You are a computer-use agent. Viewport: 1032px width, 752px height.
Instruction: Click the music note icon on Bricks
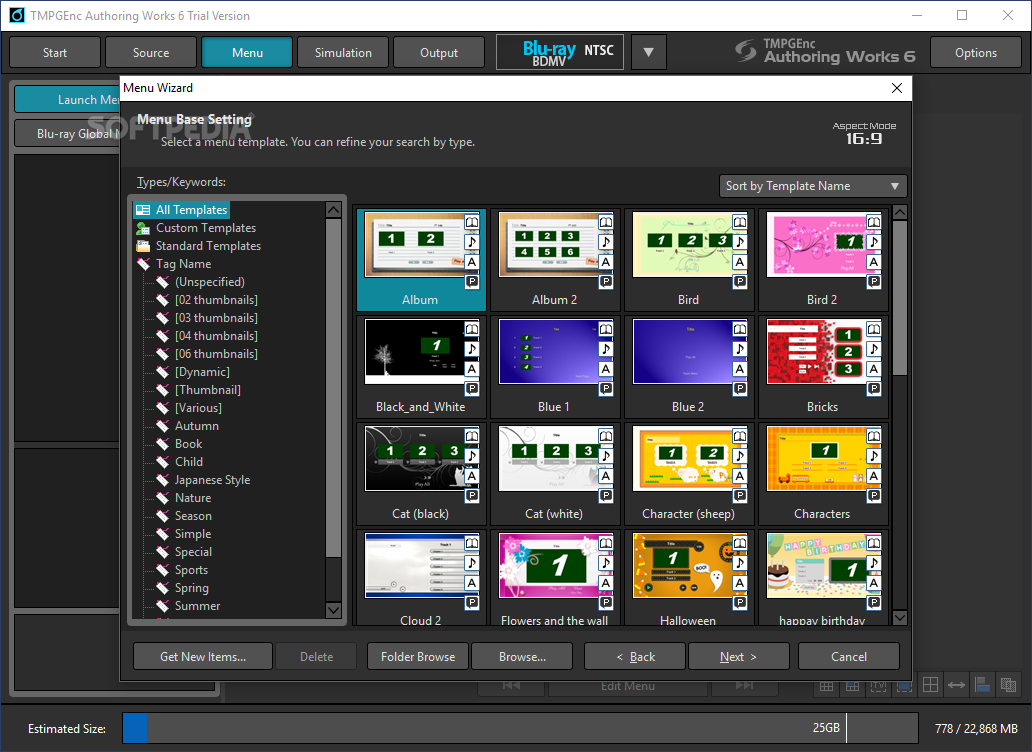(x=873, y=349)
